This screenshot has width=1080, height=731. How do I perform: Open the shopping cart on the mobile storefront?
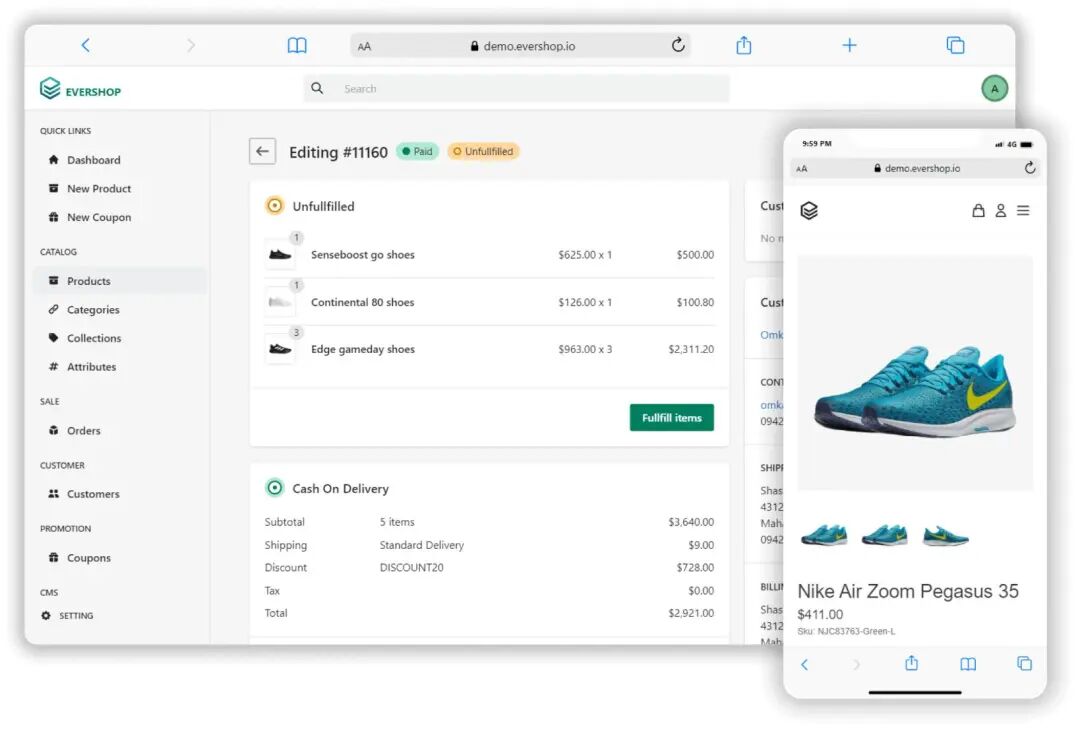click(x=978, y=211)
